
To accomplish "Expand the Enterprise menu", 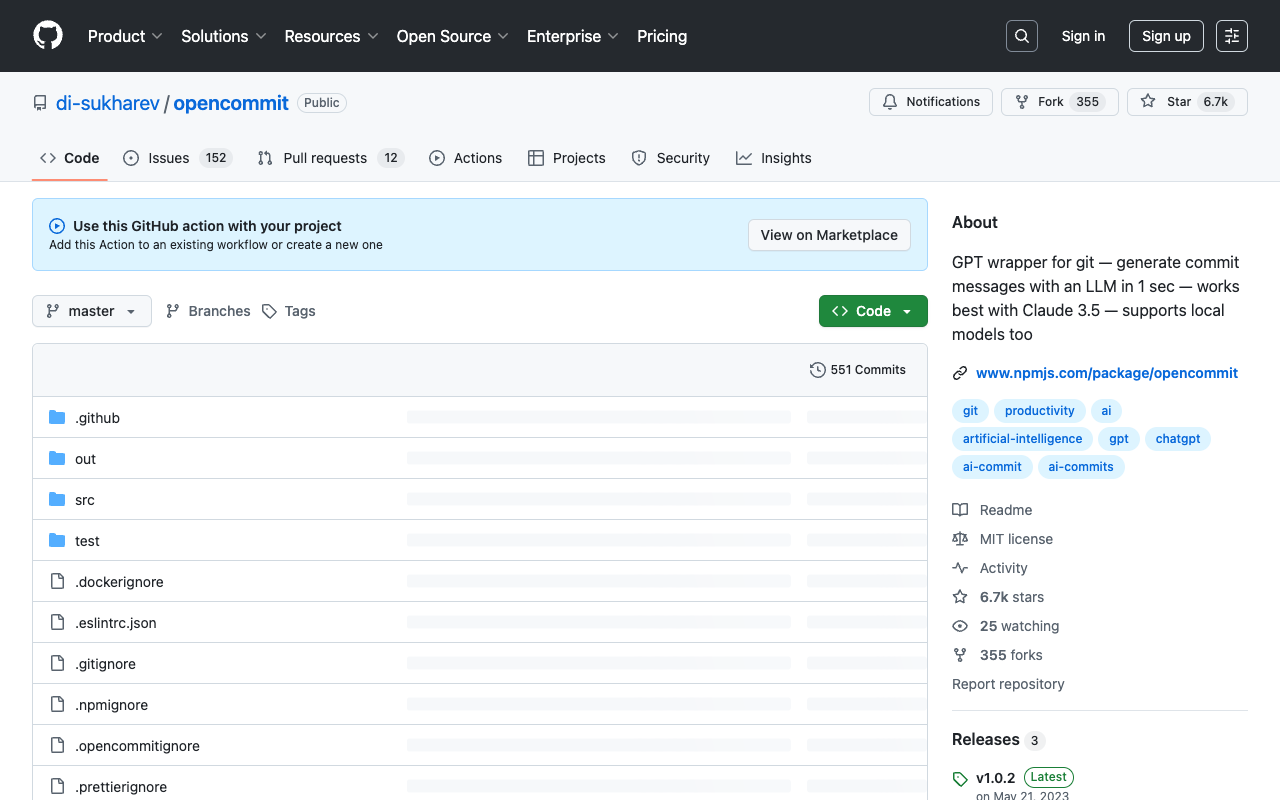I will (x=573, y=36).
